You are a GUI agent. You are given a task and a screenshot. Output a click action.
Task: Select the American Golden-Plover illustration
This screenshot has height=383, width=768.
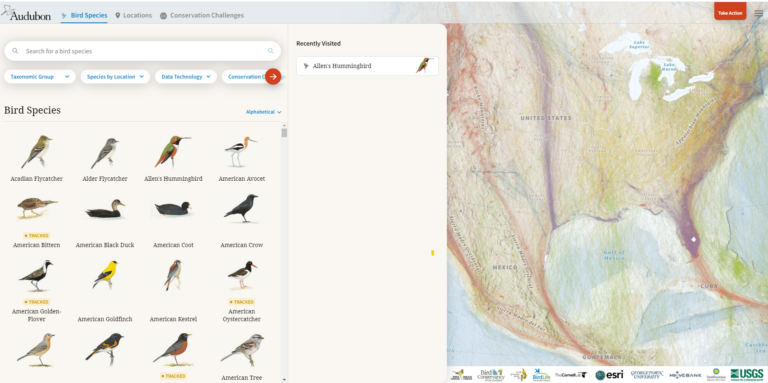[36, 275]
